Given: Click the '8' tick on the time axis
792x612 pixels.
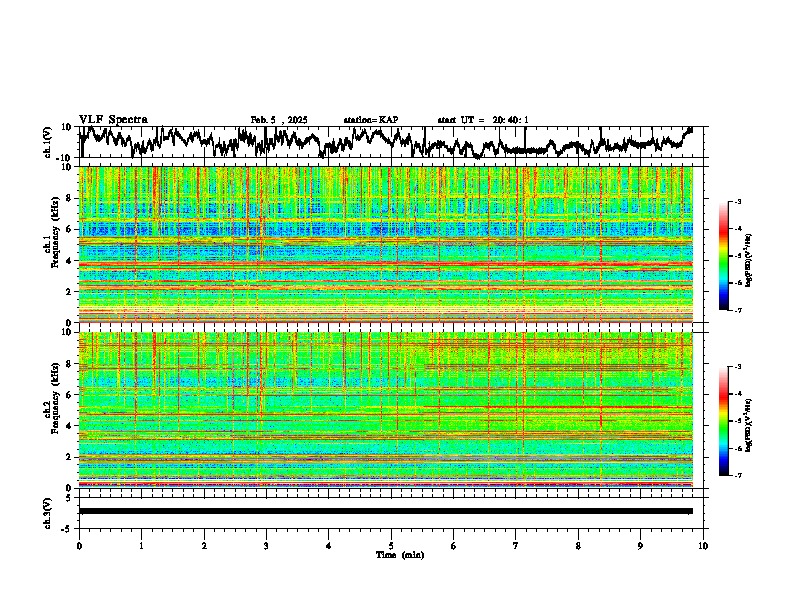Looking at the screenshot, I should pyautogui.click(x=578, y=546).
